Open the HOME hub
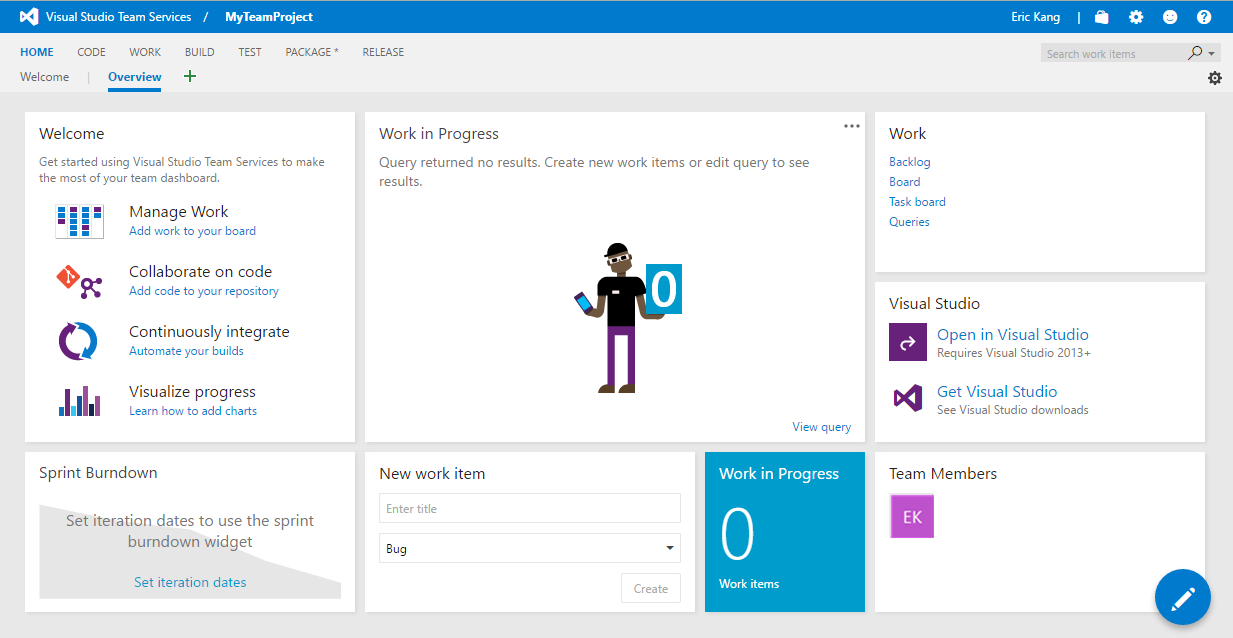The image size is (1233, 638). (37, 52)
